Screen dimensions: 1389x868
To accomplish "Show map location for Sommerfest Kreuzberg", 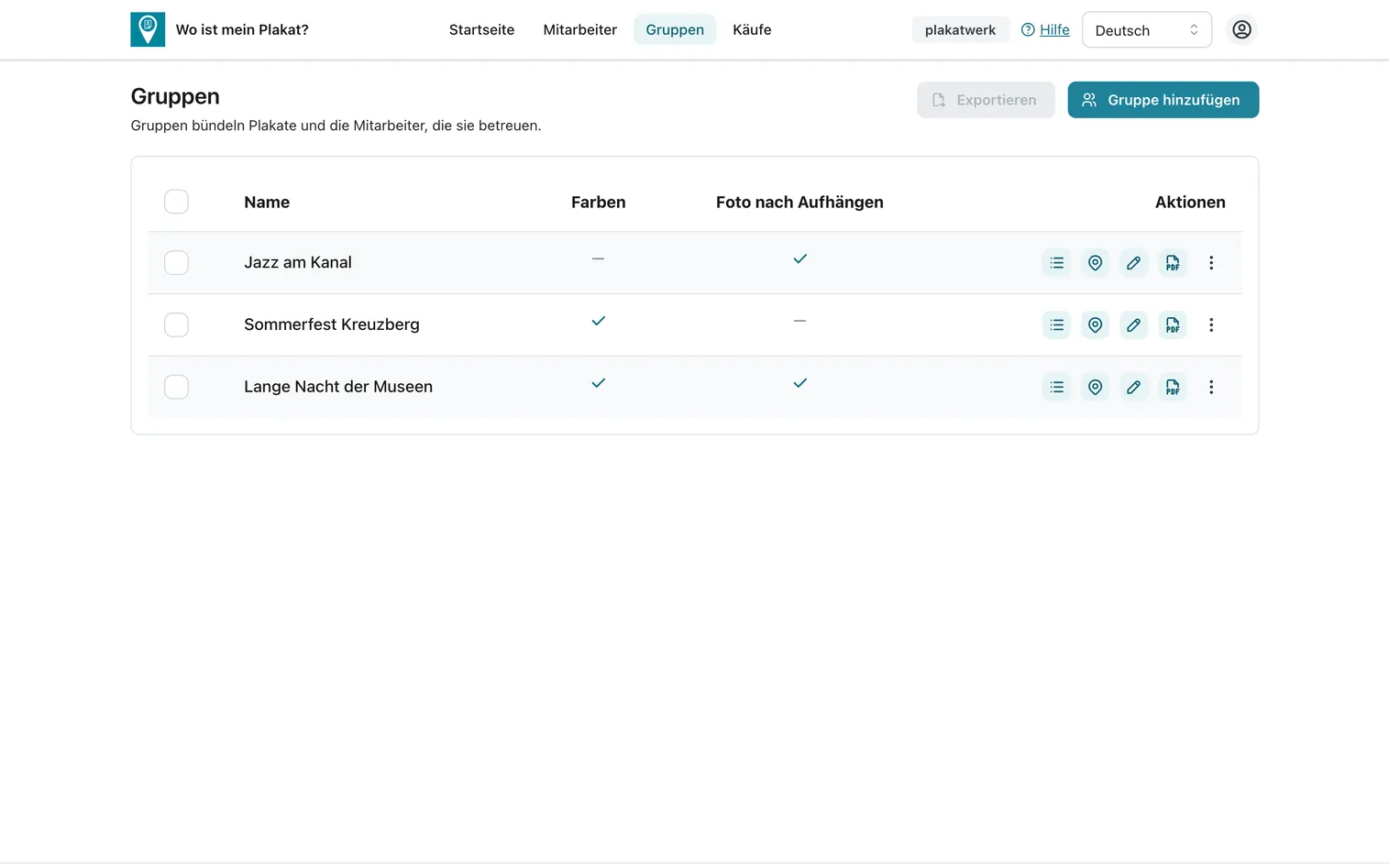I will [1095, 325].
